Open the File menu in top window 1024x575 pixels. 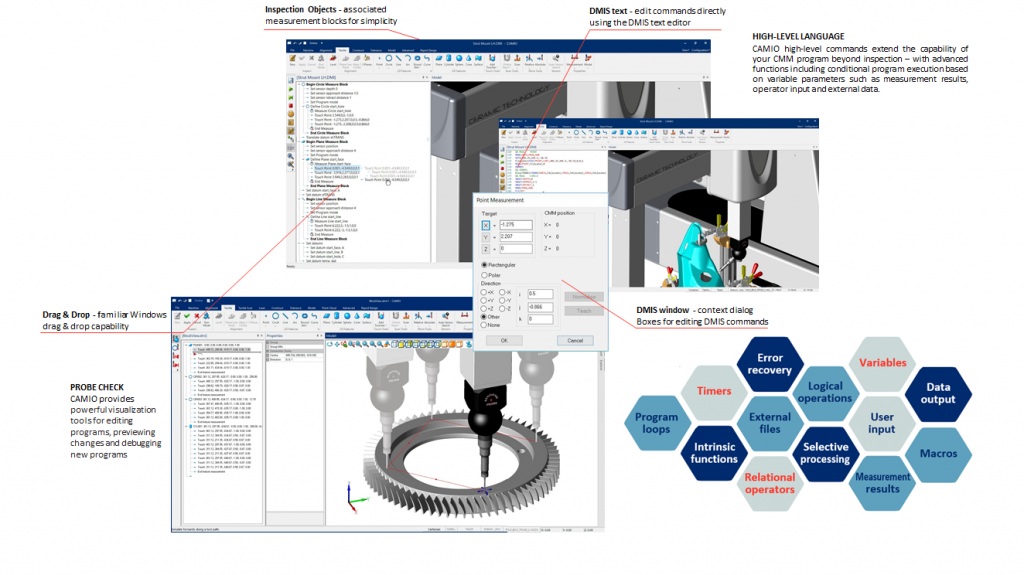pyautogui.click(x=293, y=49)
